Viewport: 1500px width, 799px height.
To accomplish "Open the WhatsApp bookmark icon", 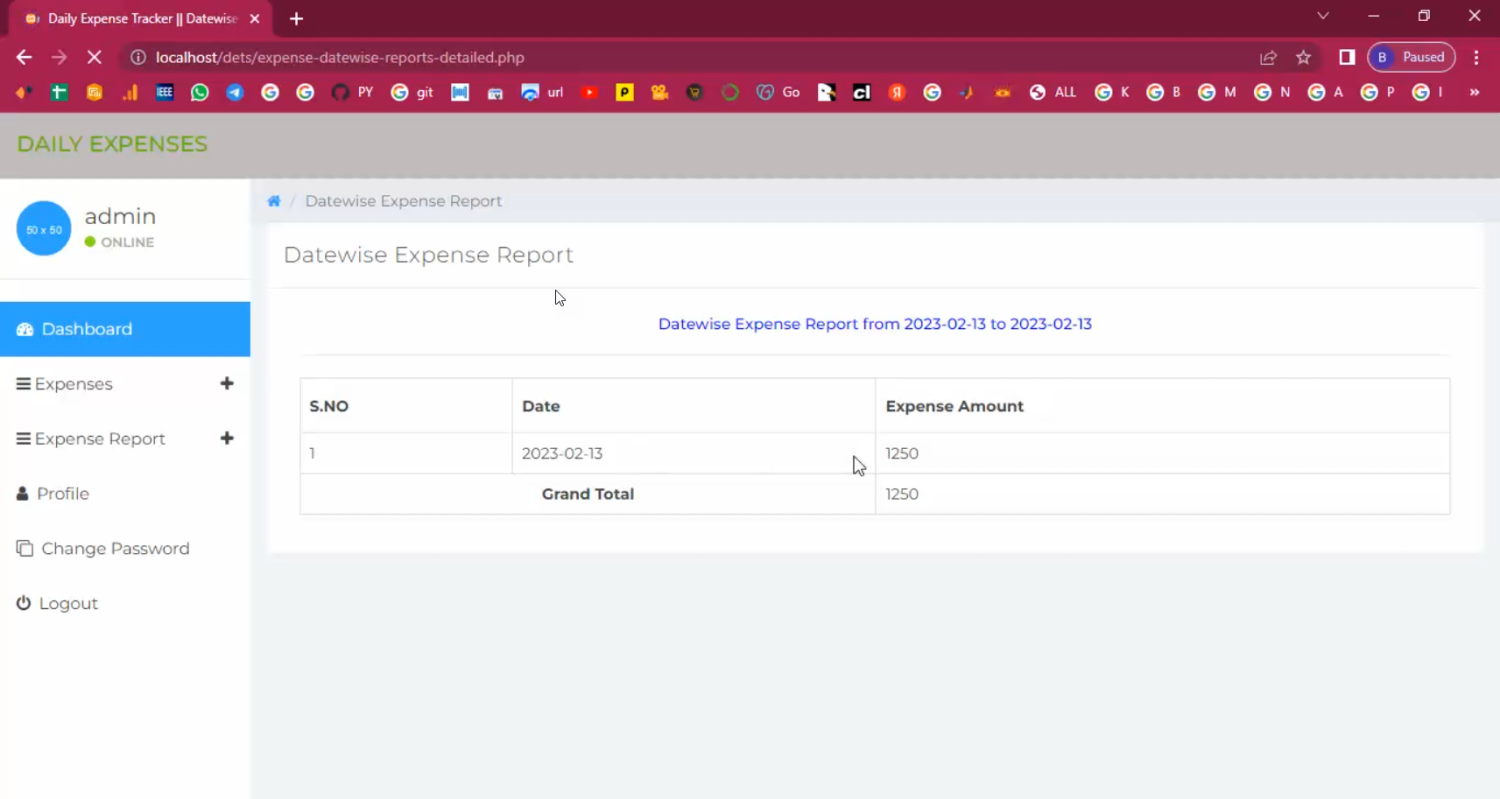I will 200,92.
